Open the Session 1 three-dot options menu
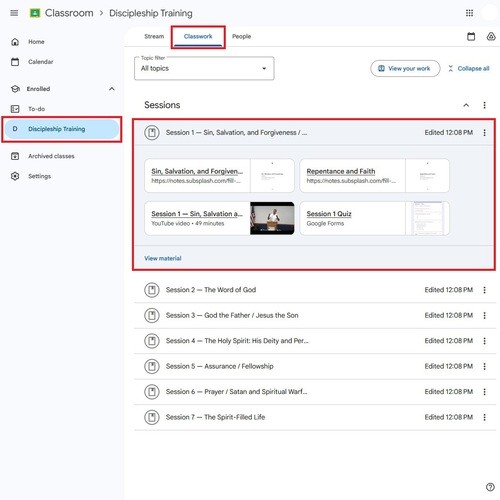Viewport: 500px width, 500px height. tap(484, 133)
